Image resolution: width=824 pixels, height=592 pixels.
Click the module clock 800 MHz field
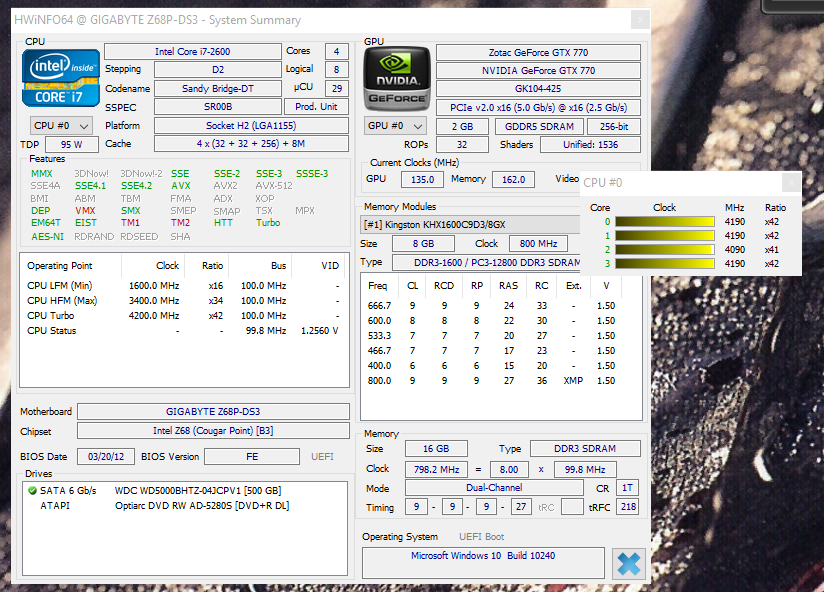tap(538, 244)
